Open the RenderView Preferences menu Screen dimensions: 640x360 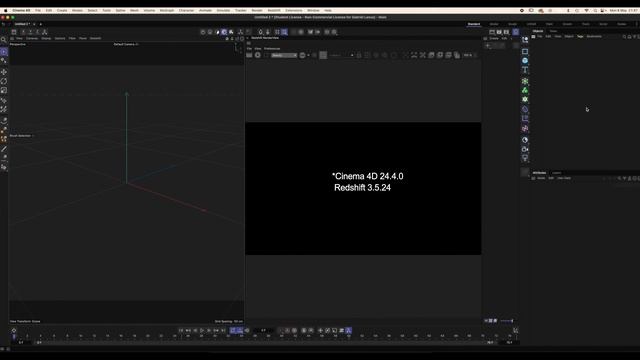coord(272,49)
